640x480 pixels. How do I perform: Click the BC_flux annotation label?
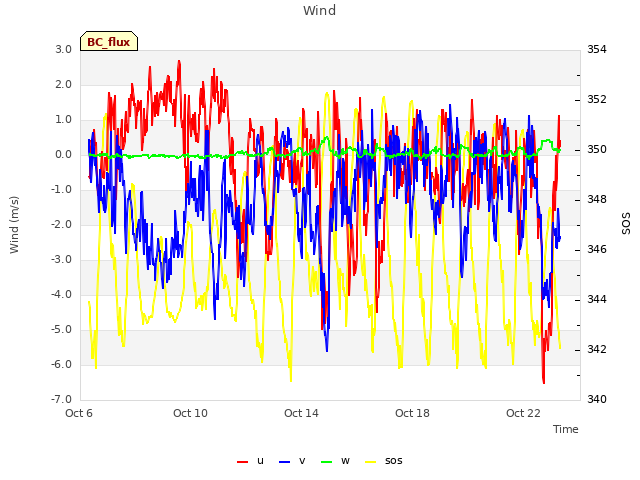(x=109, y=42)
